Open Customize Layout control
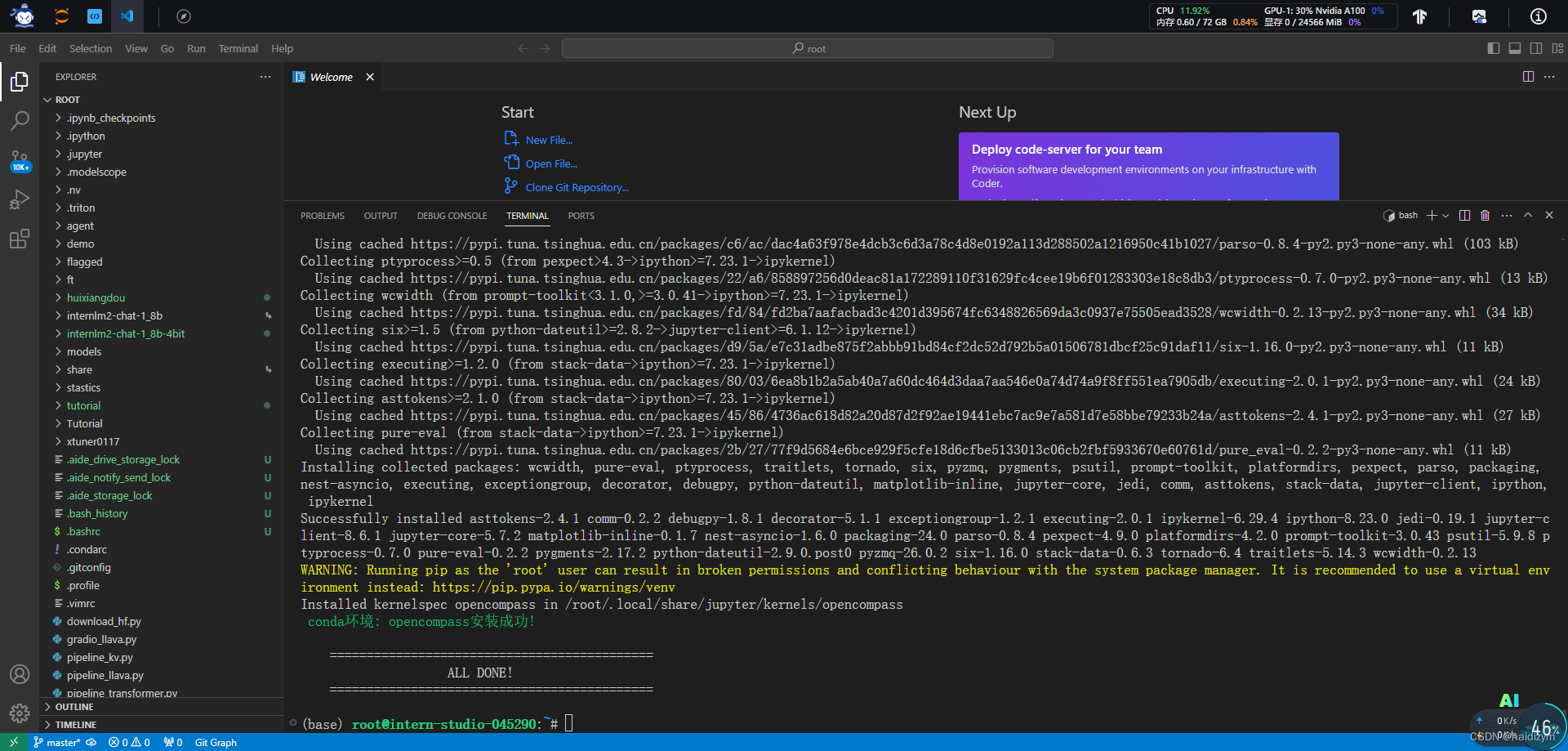 tap(1558, 48)
